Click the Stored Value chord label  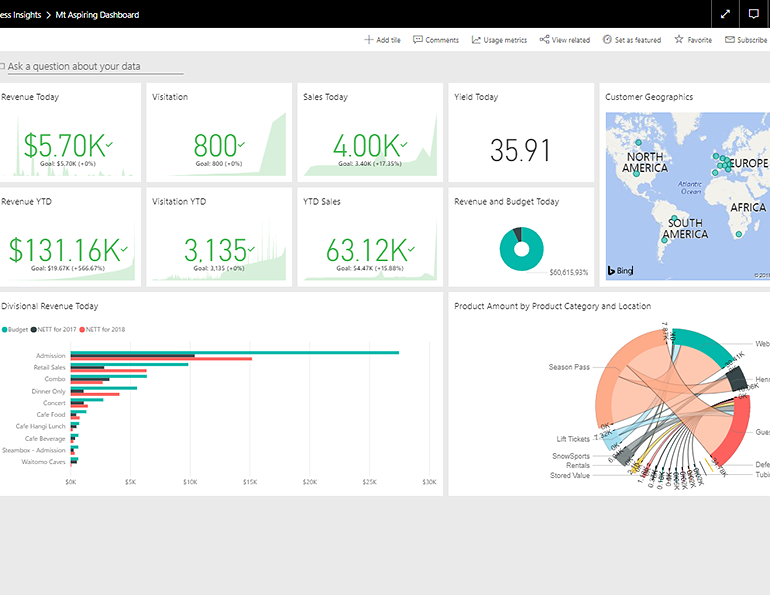point(570,475)
